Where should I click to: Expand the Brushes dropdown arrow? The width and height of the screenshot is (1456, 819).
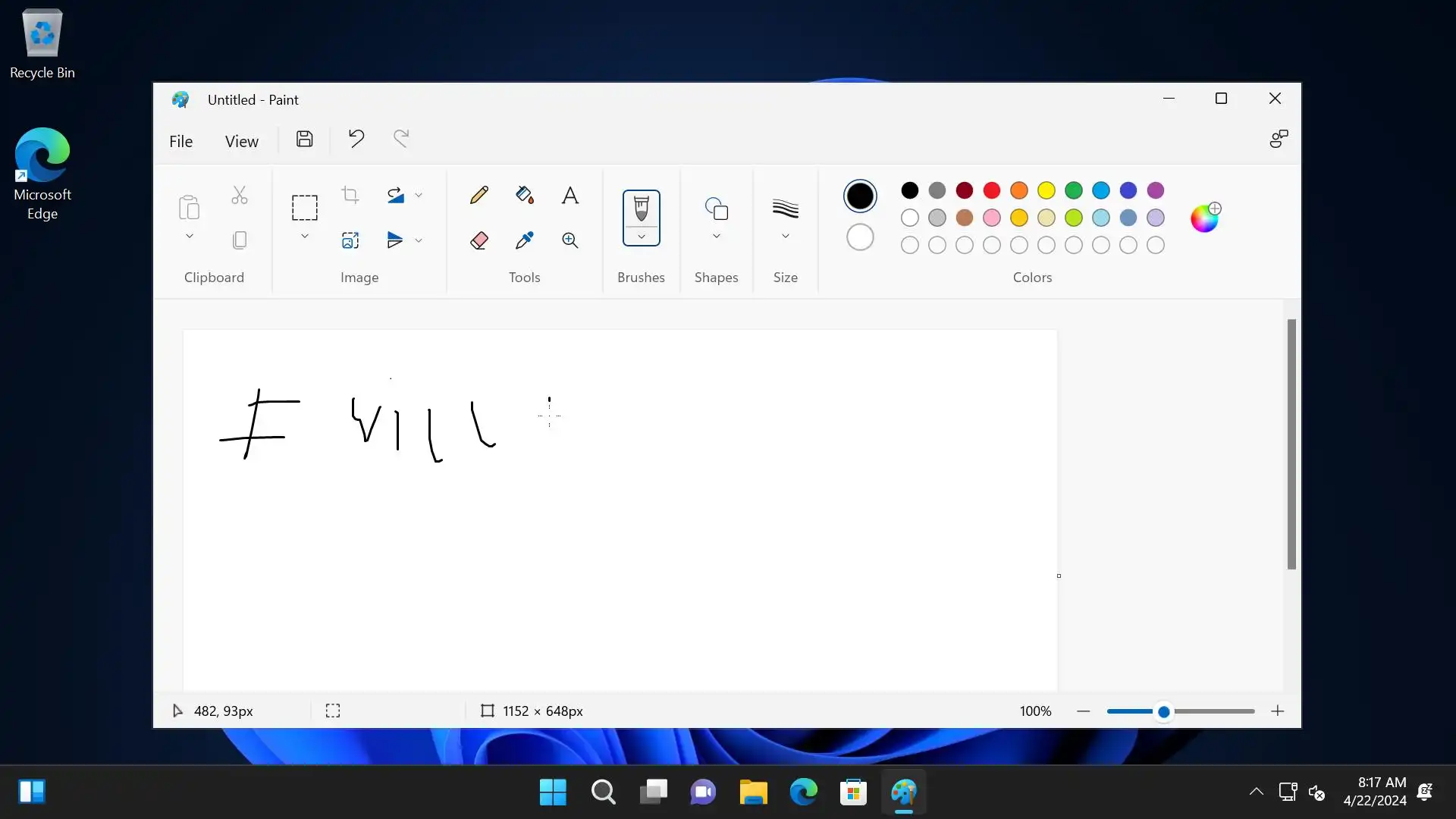point(641,237)
